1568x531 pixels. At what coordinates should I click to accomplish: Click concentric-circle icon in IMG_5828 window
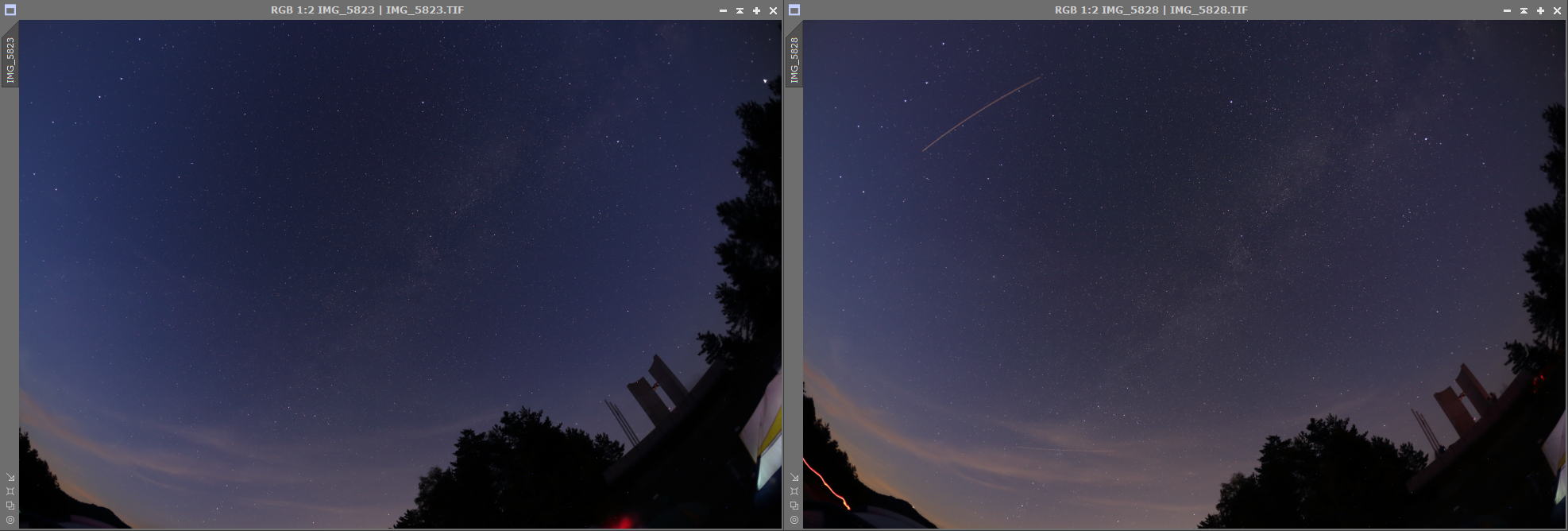794,520
